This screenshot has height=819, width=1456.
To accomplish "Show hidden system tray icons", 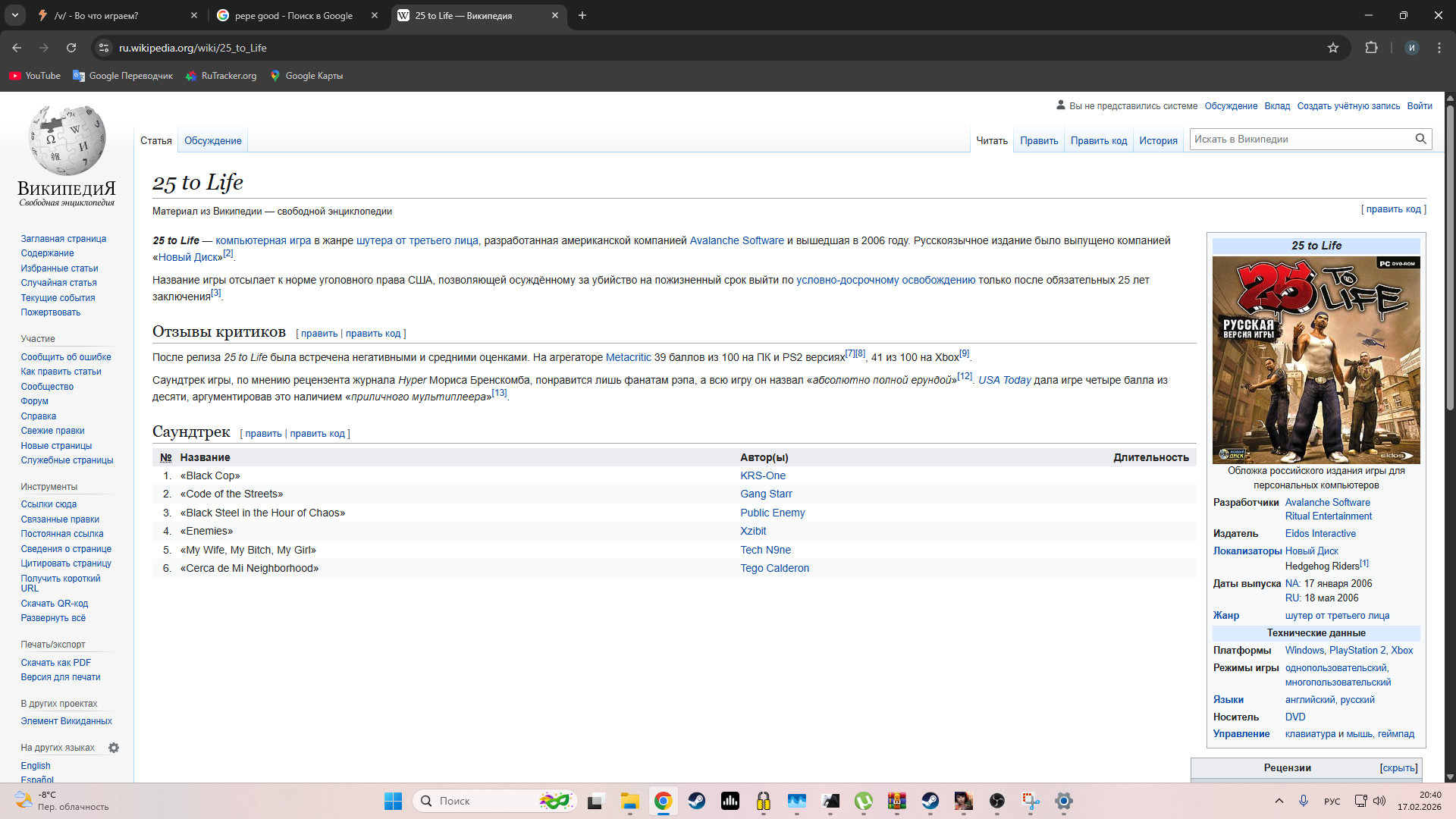I will tap(1279, 801).
